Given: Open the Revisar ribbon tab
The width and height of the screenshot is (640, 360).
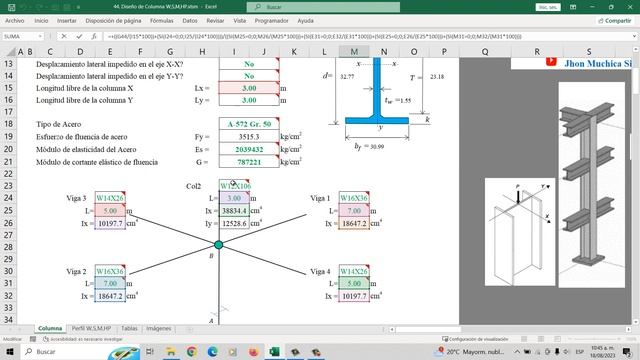Looking at the screenshot, I should (x=215, y=20).
